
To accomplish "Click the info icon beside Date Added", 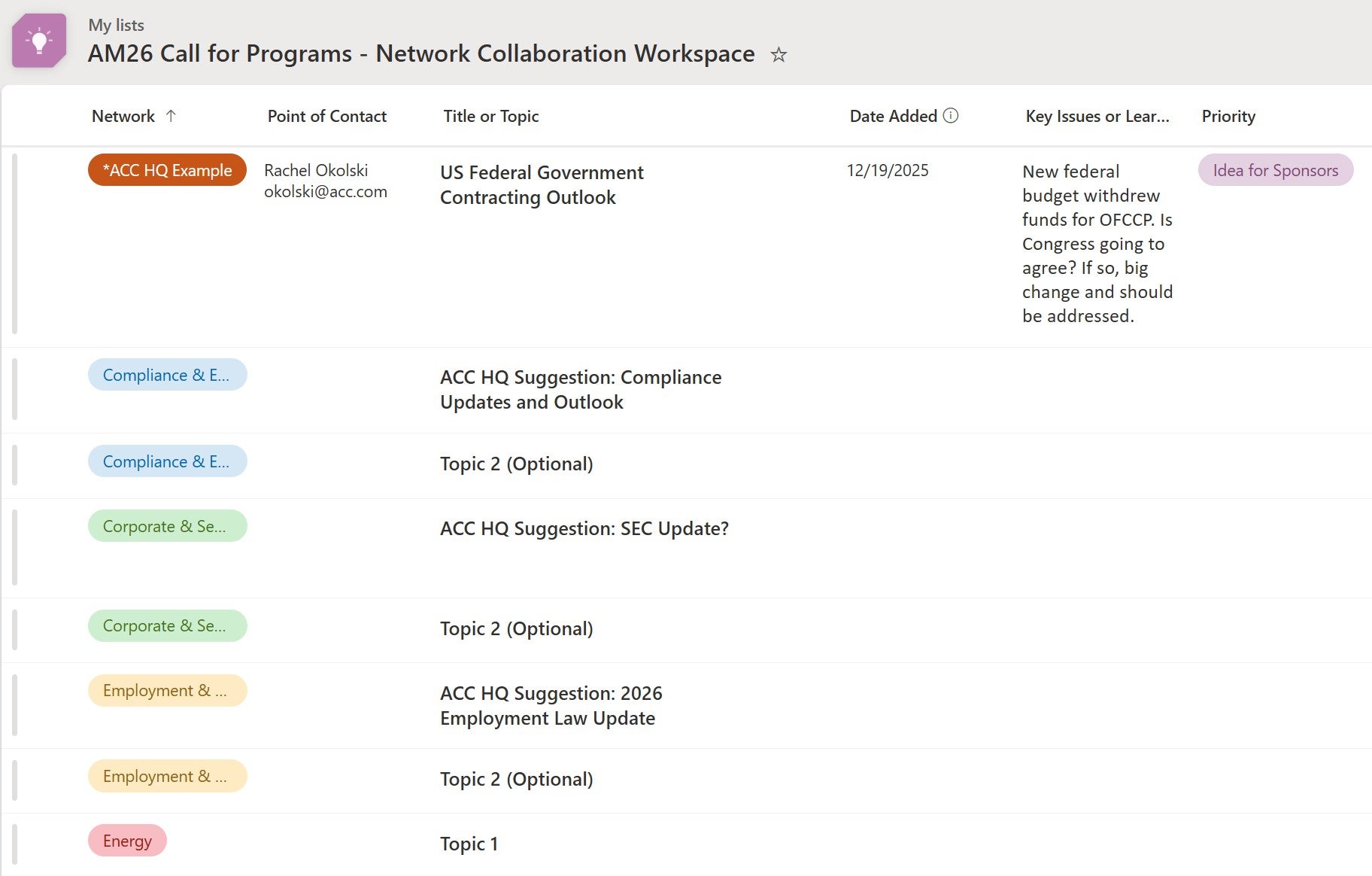I will click(x=951, y=116).
